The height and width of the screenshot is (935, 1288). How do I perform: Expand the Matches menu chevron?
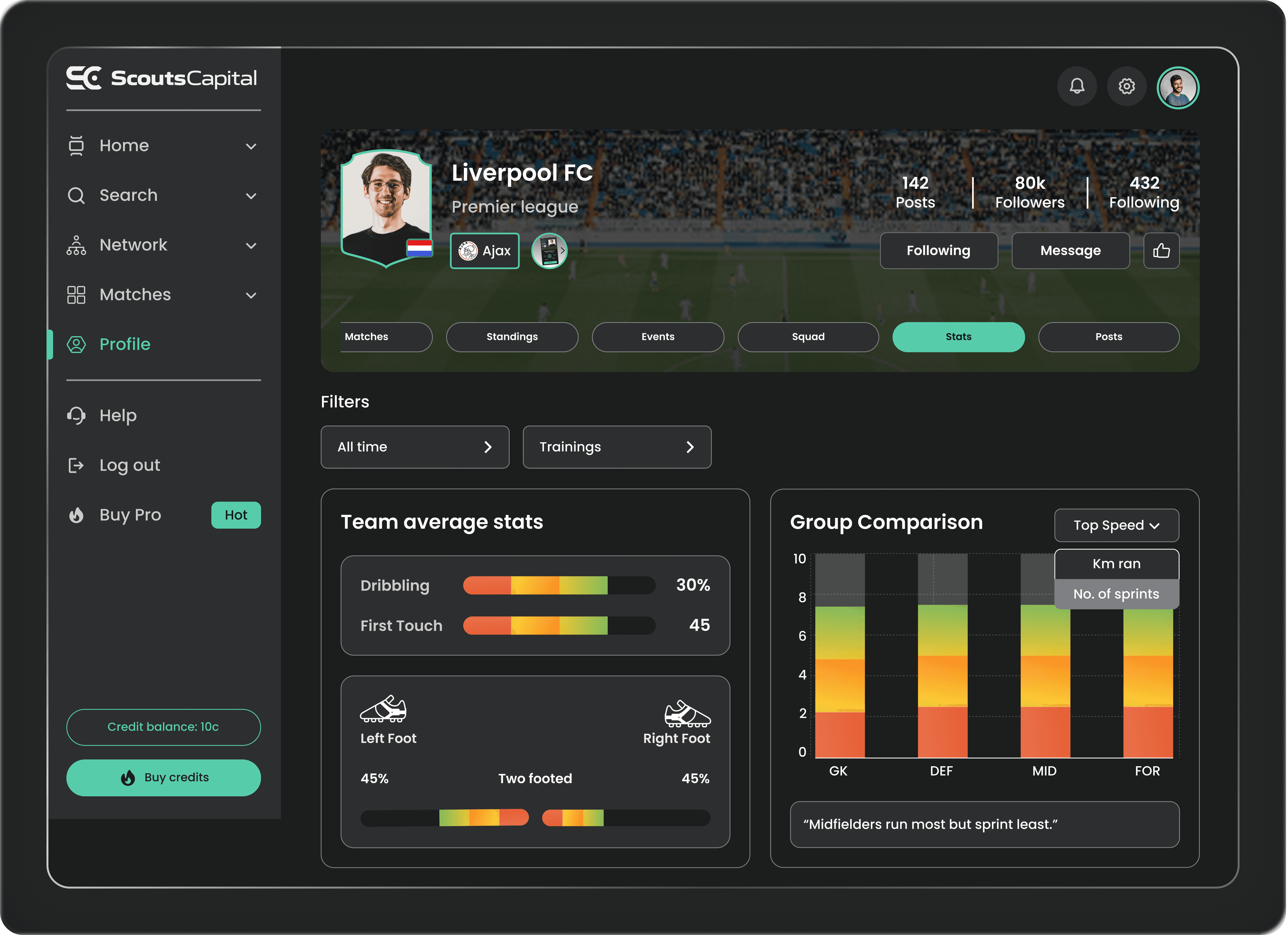coord(251,296)
